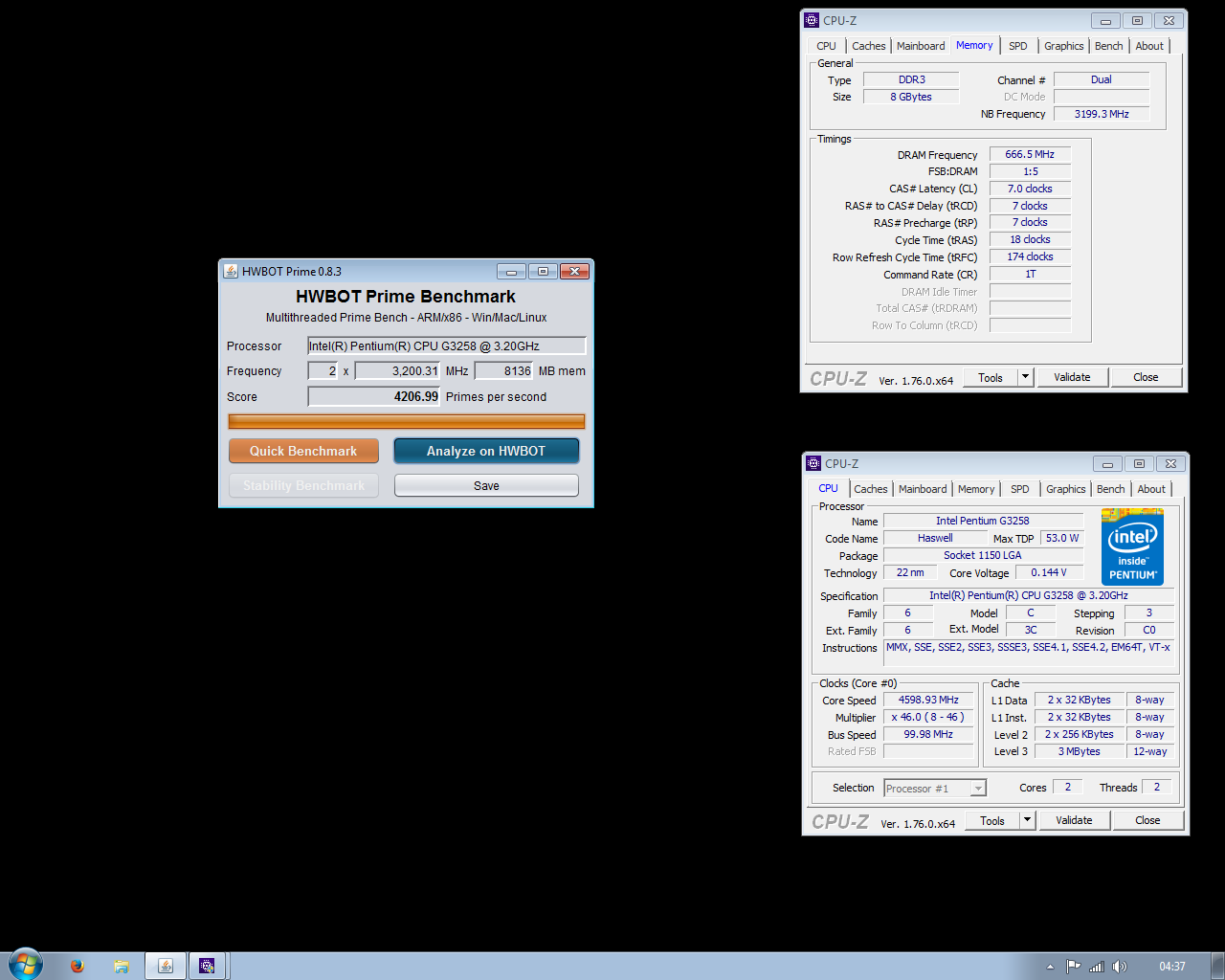This screenshot has height=980, width=1225.
Task: Click the 8136 MB mem field
Action: pos(503,370)
